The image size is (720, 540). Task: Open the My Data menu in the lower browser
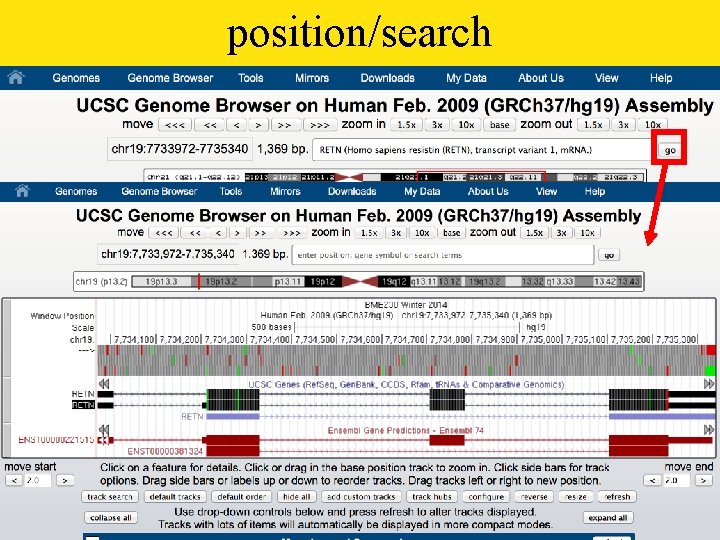422,191
